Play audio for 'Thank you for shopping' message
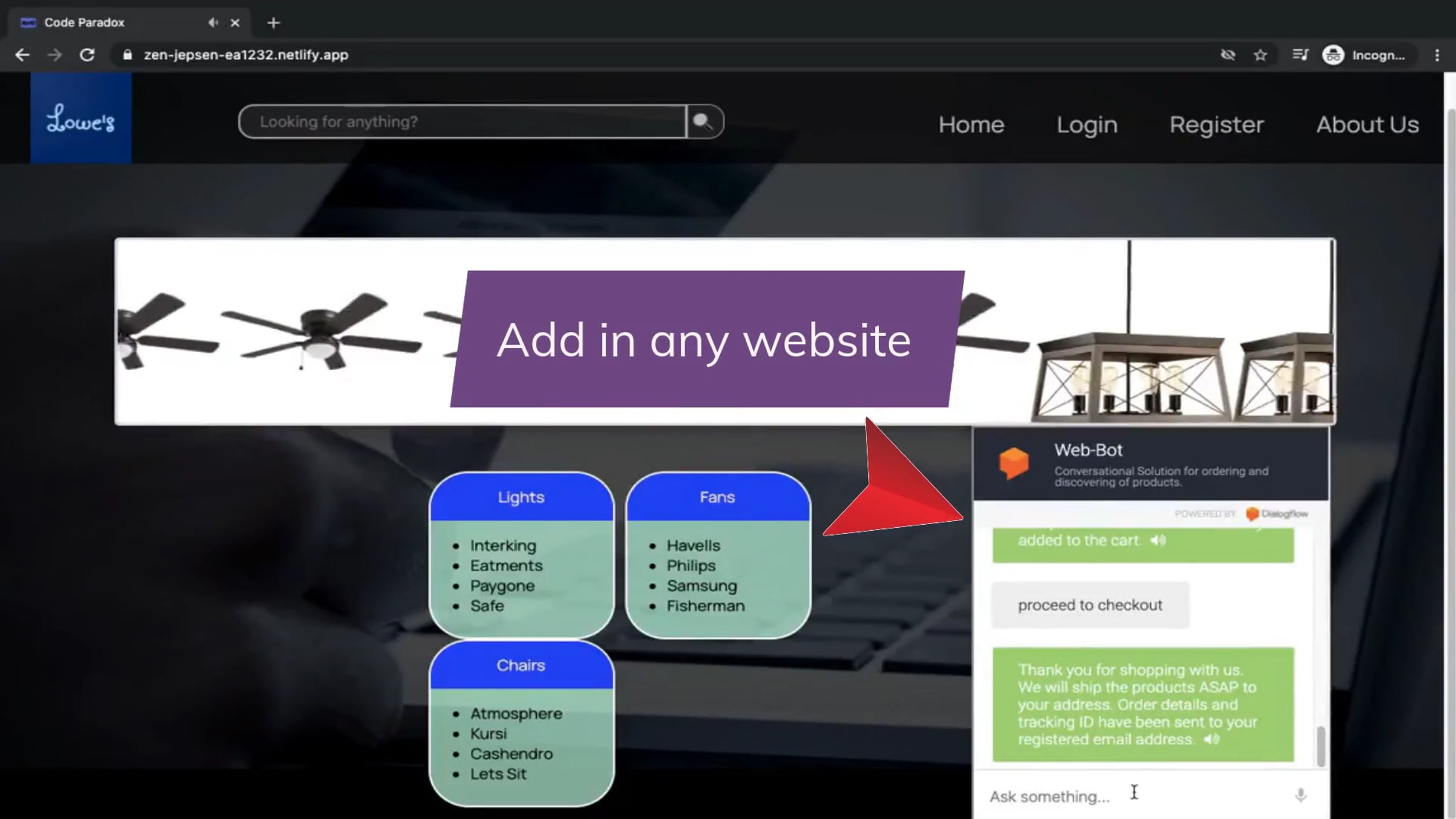Viewport: 1456px width, 819px height. point(1212,739)
